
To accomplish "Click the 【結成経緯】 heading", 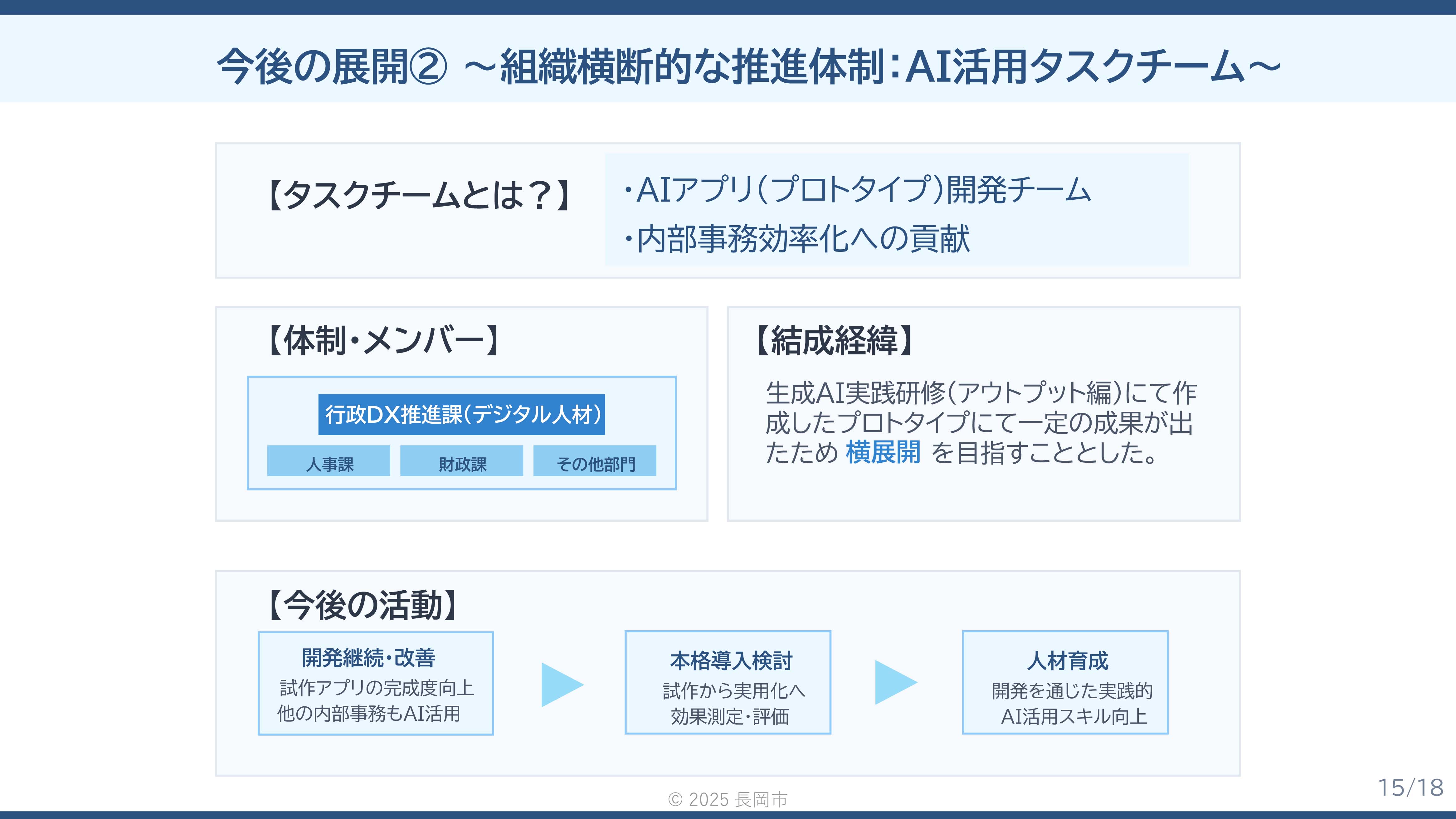I will click(x=834, y=340).
